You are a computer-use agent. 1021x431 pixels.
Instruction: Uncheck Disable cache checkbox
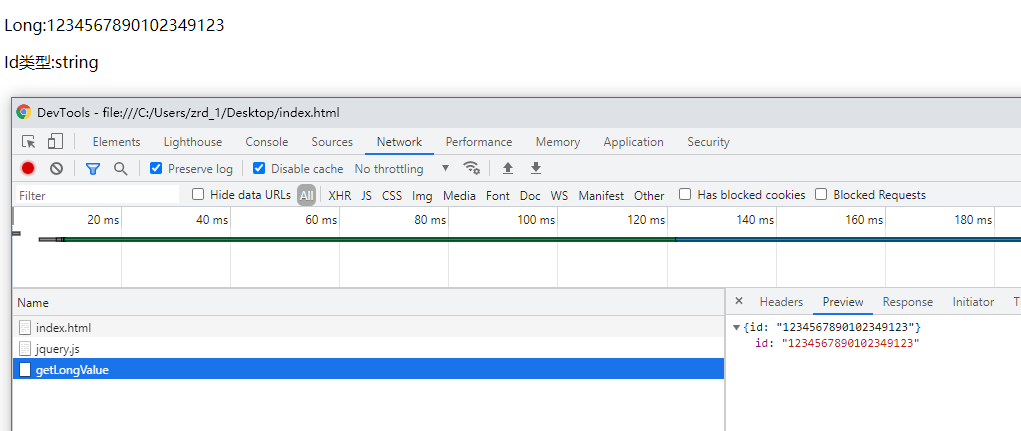click(x=259, y=169)
